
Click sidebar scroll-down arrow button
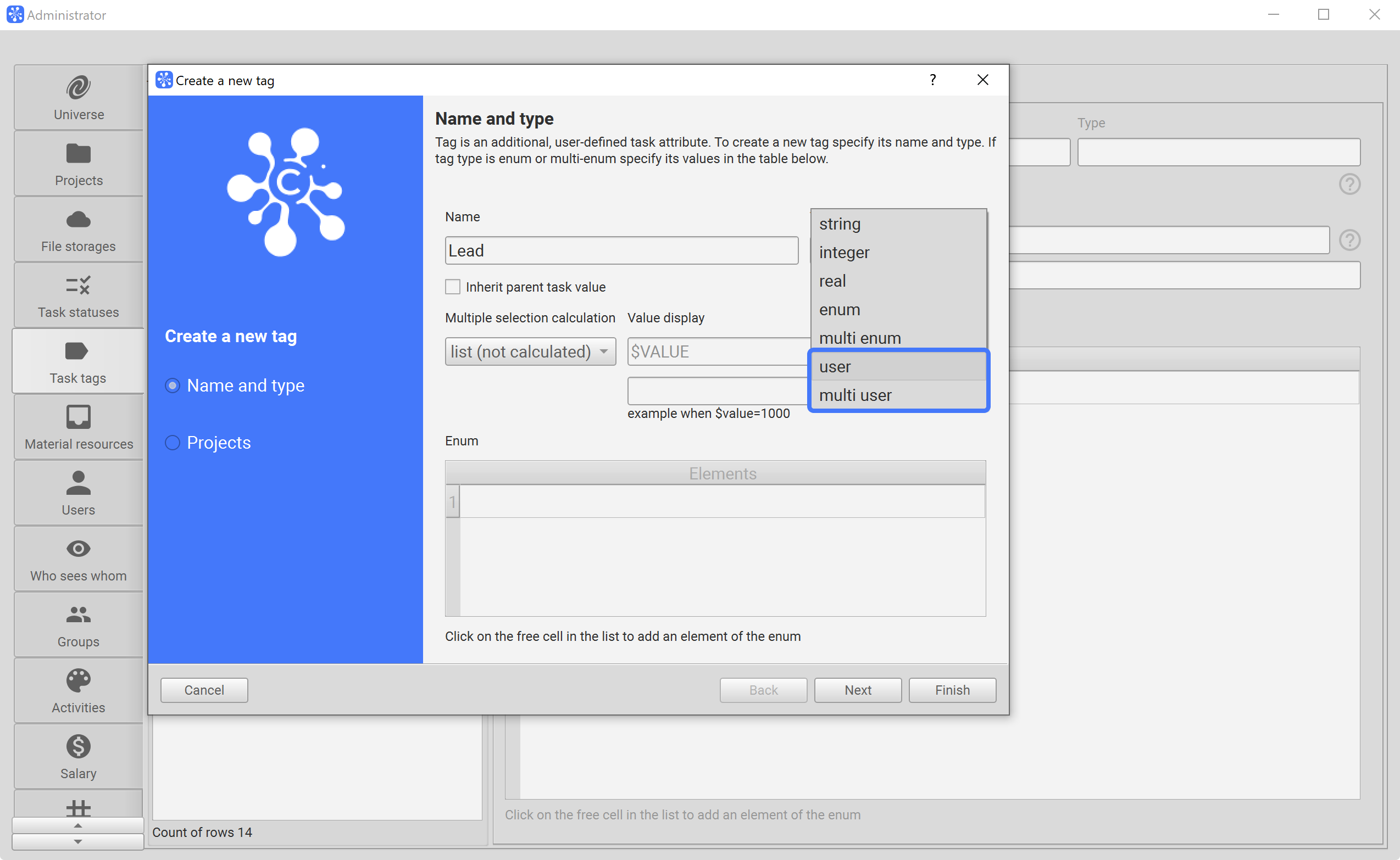tap(78, 841)
